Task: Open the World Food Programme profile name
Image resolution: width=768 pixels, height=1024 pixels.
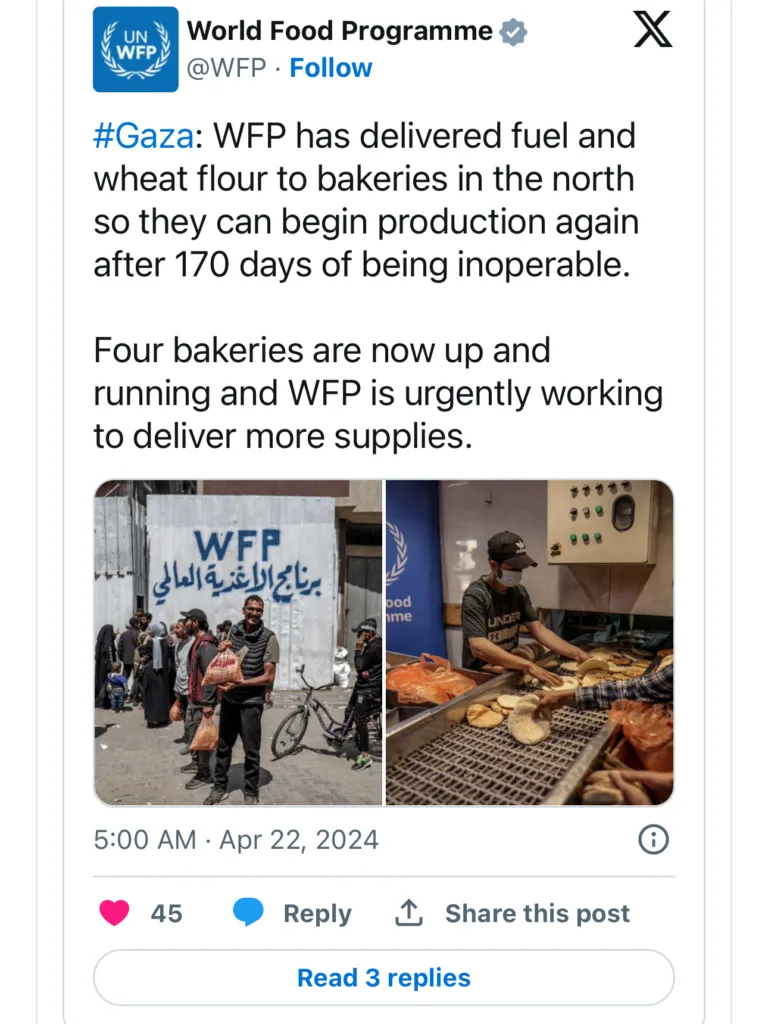Action: click(340, 31)
